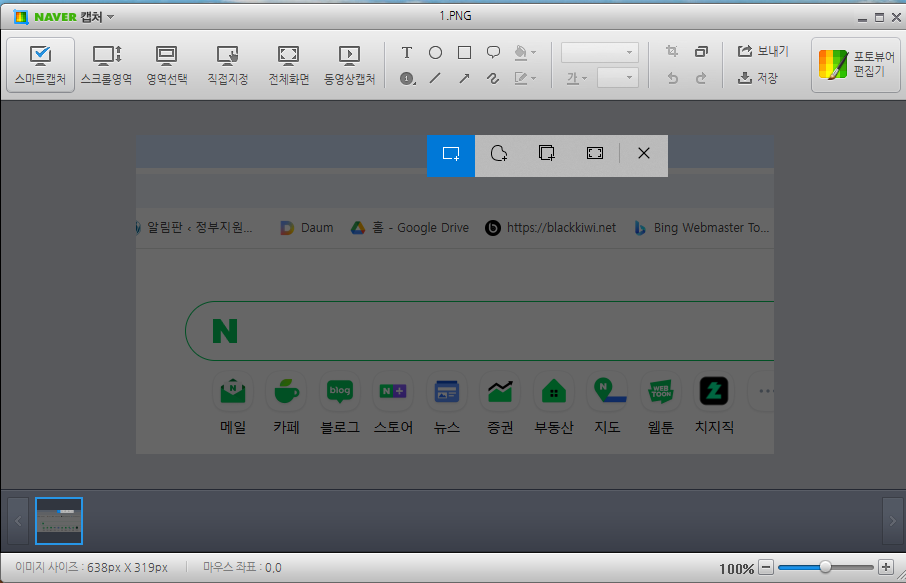
Task: Open the 포토뷰어 편집기 editor
Action: pyautogui.click(x=856, y=65)
